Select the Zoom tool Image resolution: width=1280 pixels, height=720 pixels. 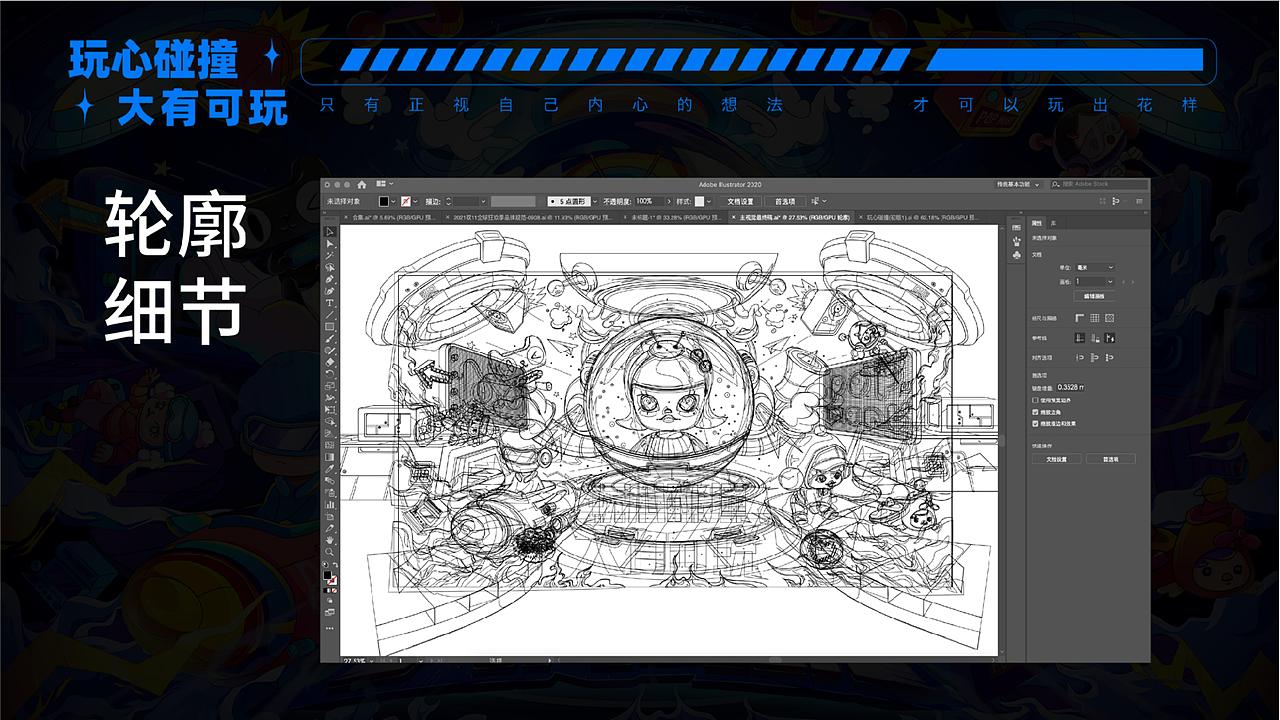329,551
